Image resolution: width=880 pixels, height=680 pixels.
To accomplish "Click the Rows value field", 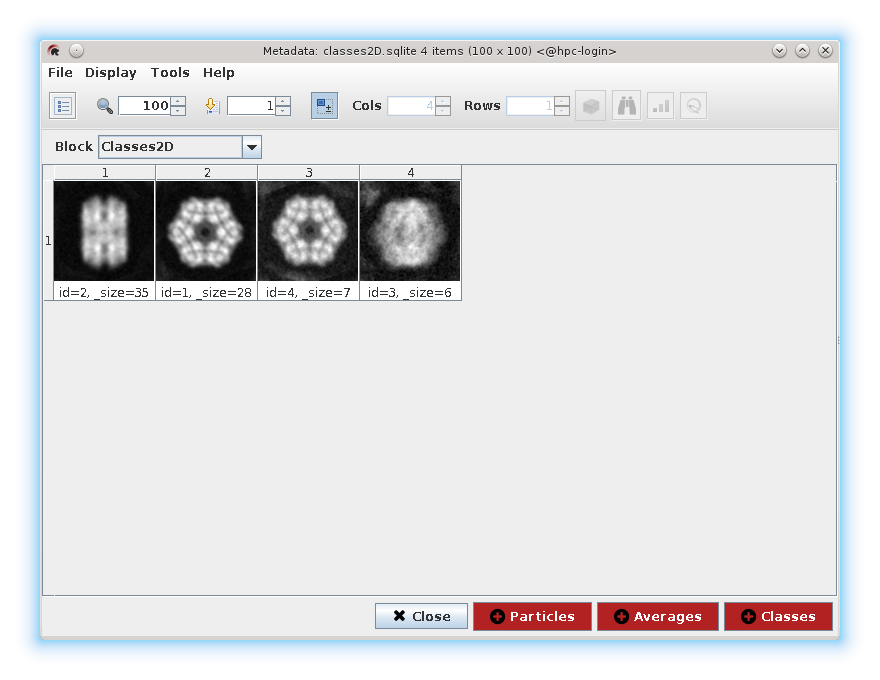I will (530, 105).
